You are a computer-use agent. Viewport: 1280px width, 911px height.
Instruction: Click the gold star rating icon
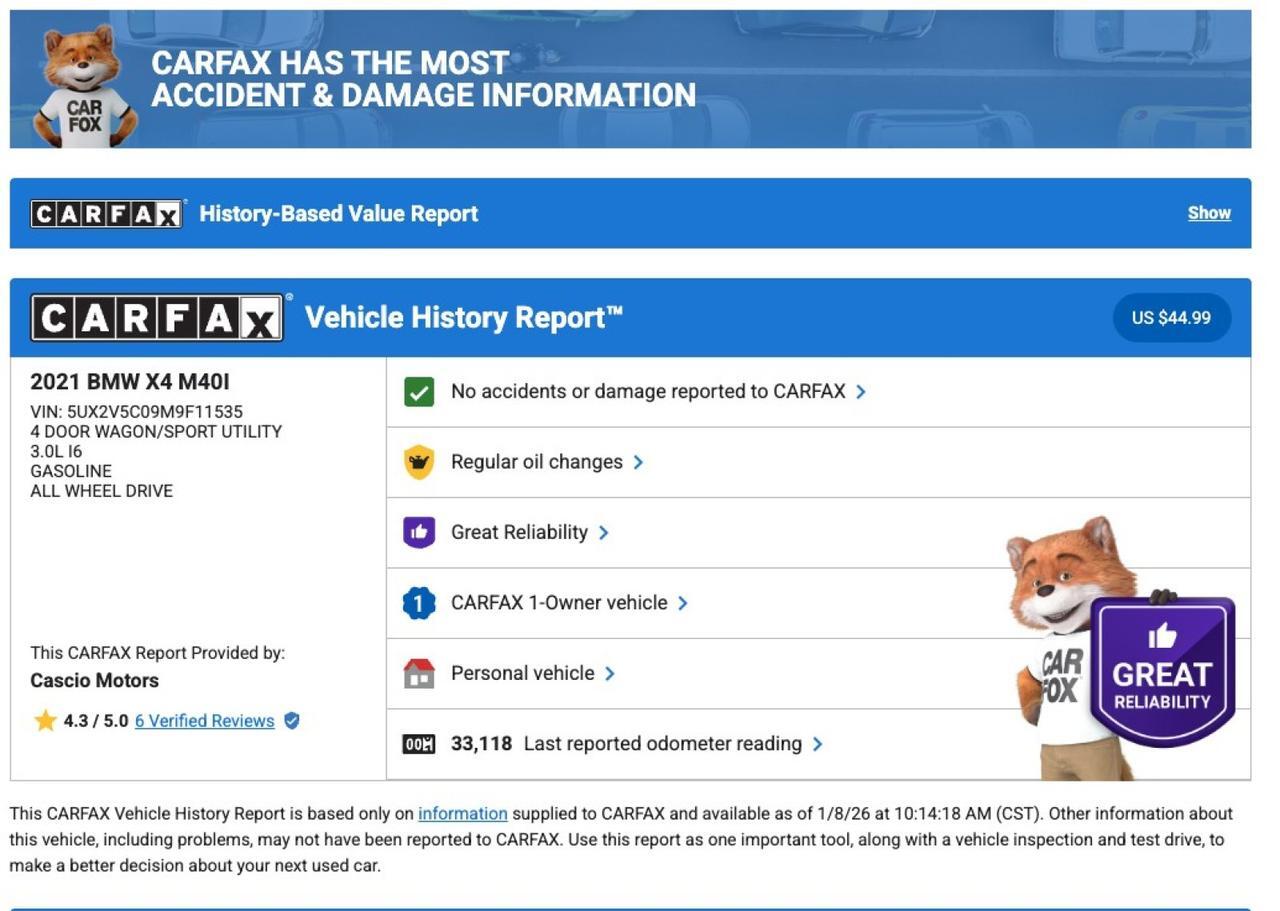click(45, 721)
